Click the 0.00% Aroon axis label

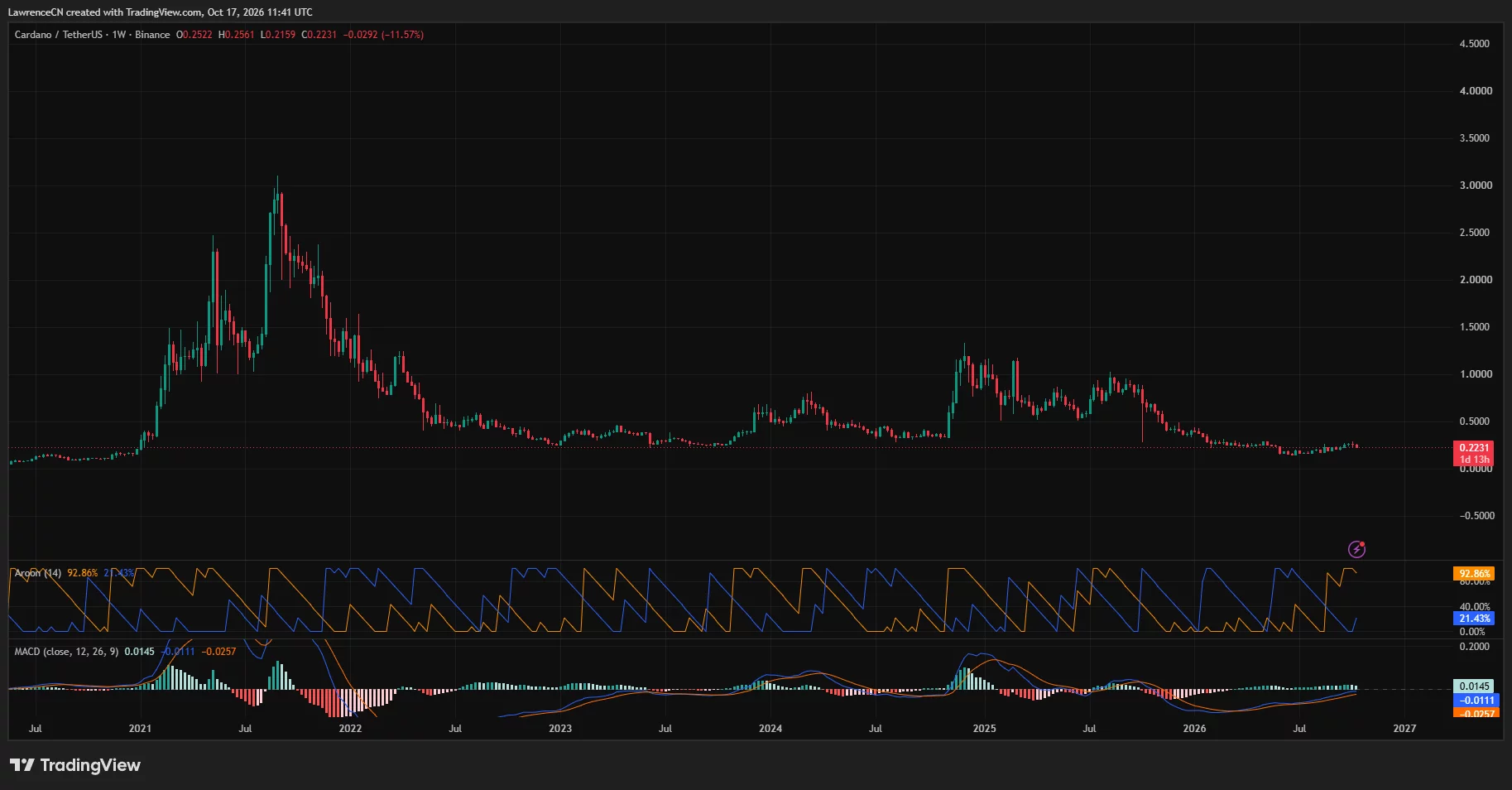coord(1472,632)
